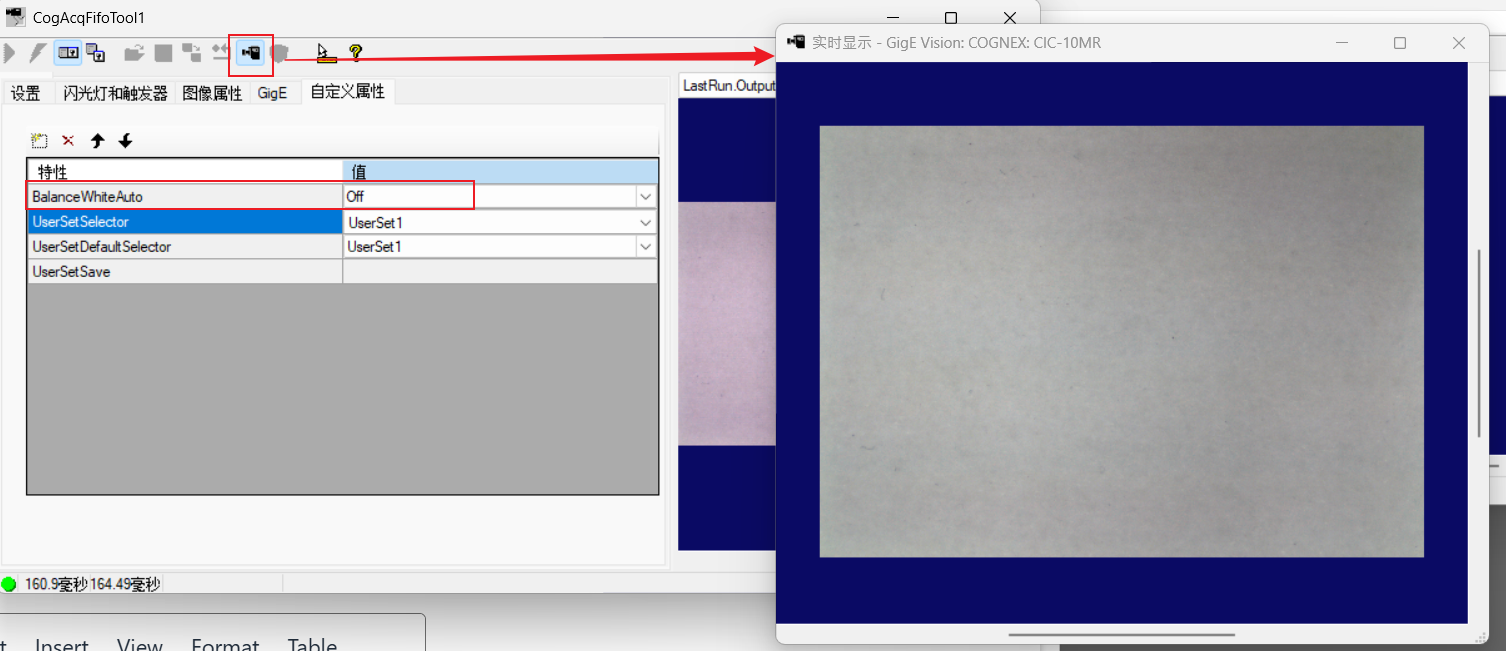Click the grayed save square icon
Screen dimensions: 1506x651
[163, 53]
